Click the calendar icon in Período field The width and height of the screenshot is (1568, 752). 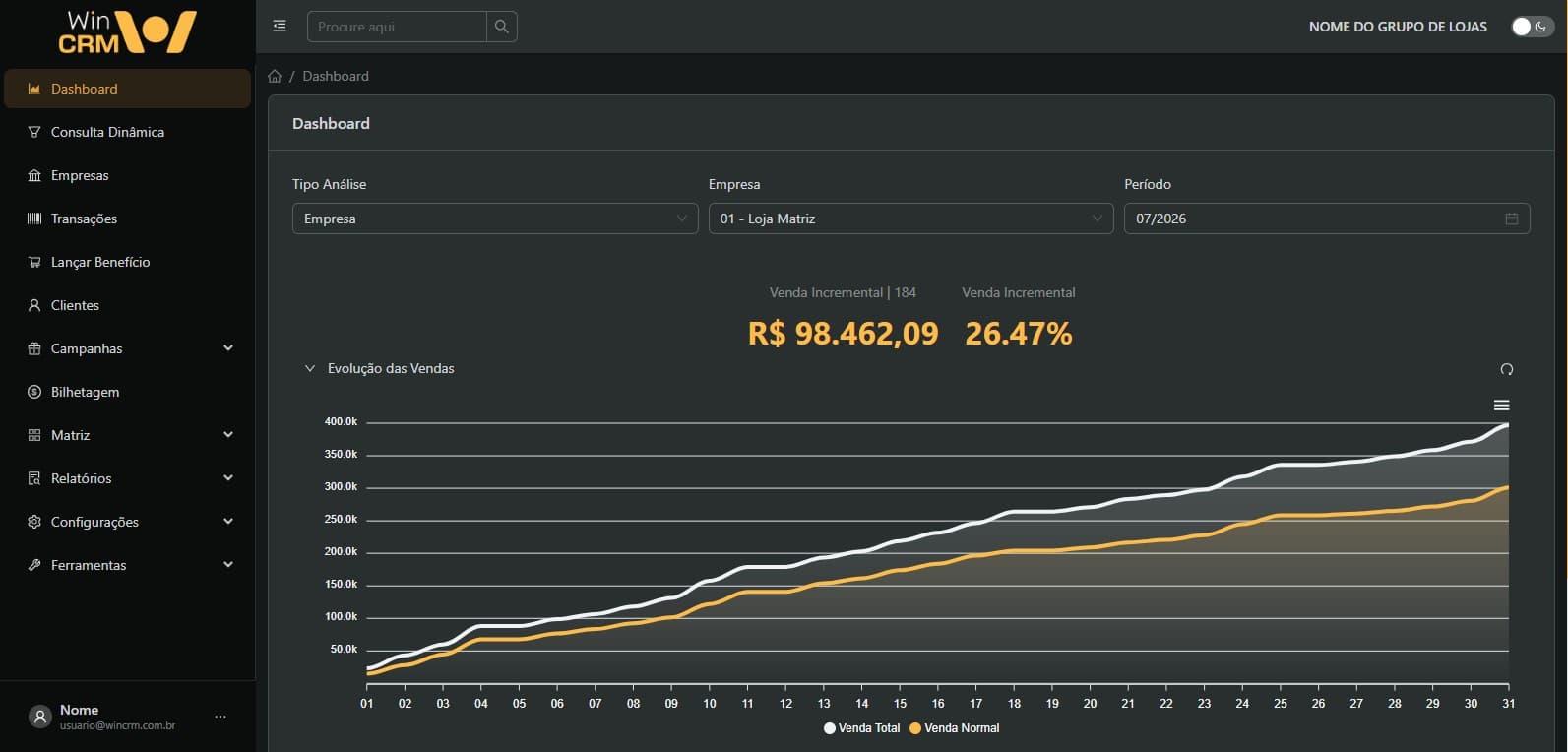[x=1512, y=219]
